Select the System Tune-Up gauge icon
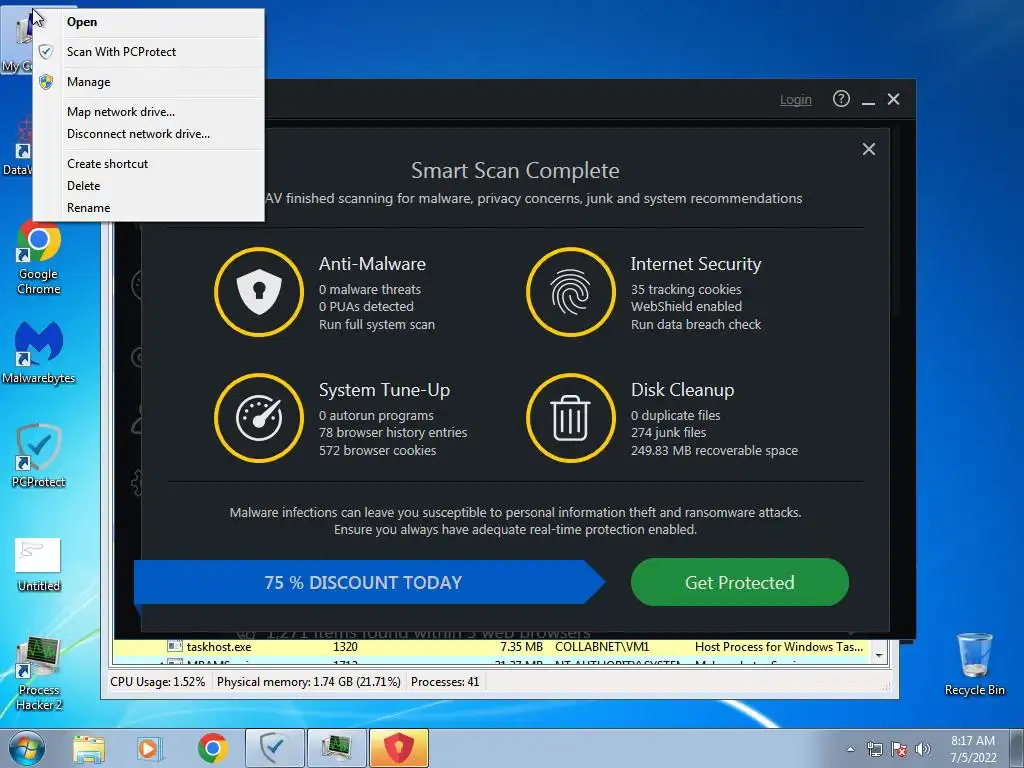The width and height of the screenshot is (1024, 768). click(x=259, y=418)
